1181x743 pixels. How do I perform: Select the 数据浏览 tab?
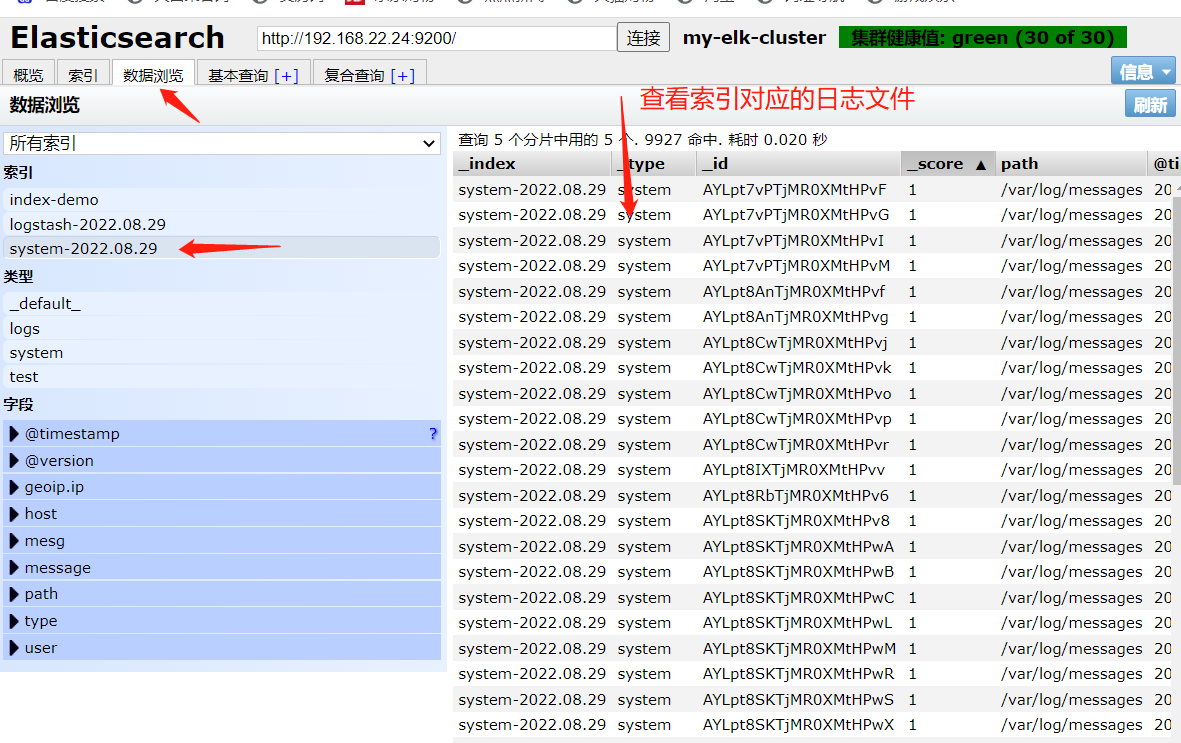click(x=153, y=75)
